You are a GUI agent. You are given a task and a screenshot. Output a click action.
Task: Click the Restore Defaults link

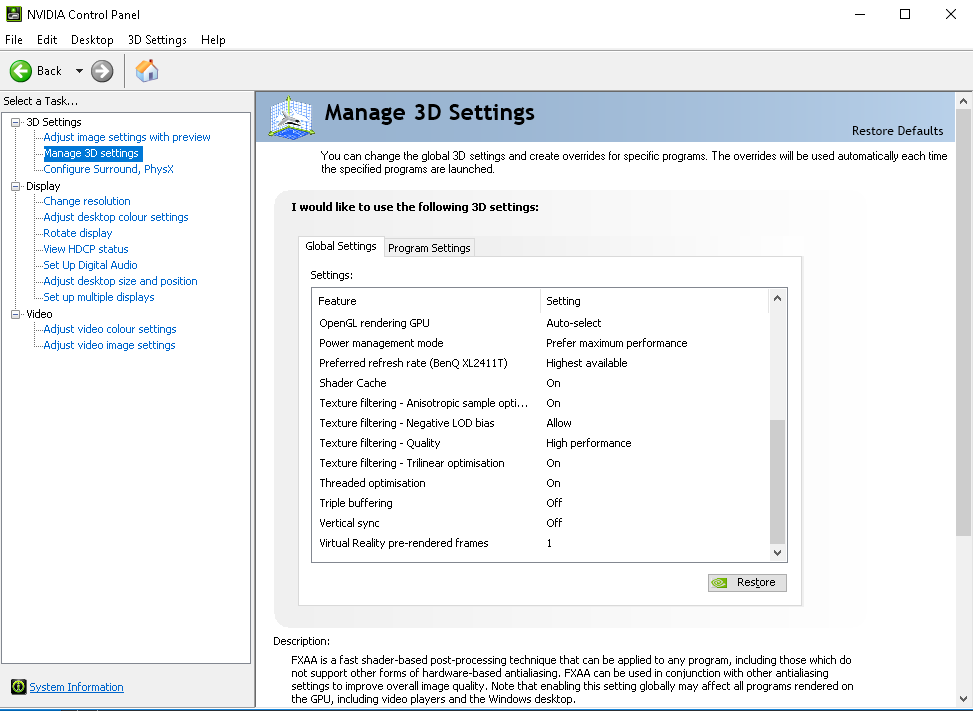897,131
